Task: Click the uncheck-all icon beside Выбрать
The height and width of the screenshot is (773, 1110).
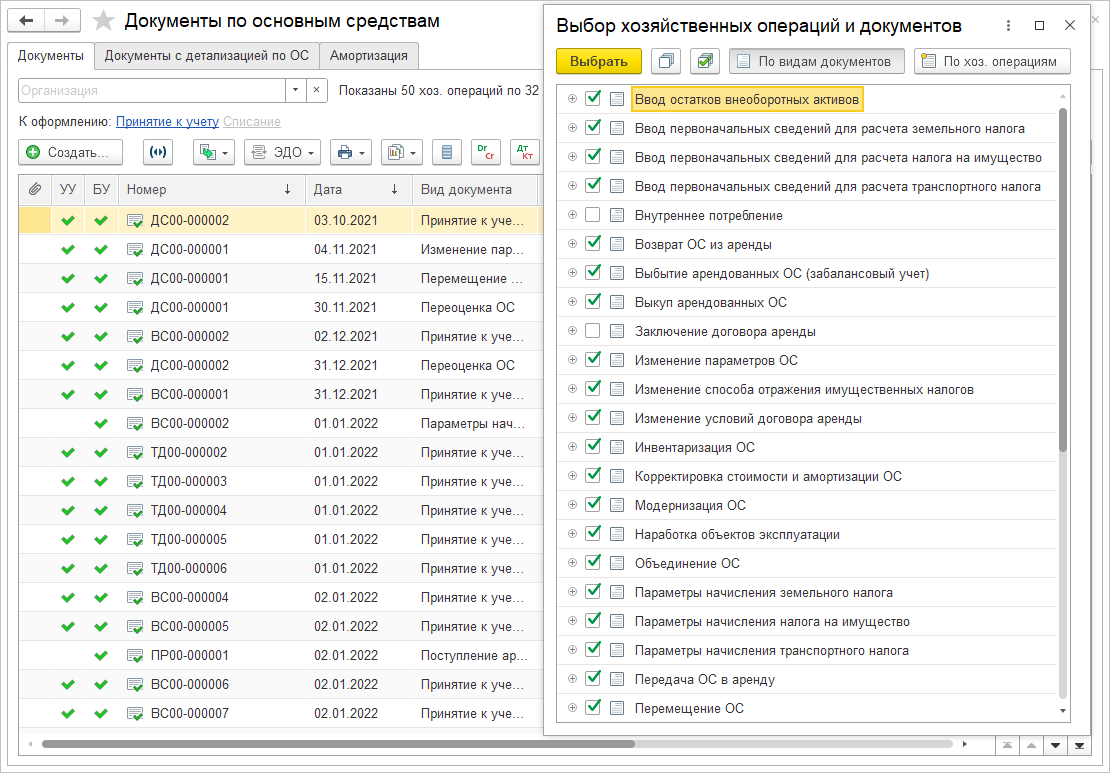Action: pos(666,61)
